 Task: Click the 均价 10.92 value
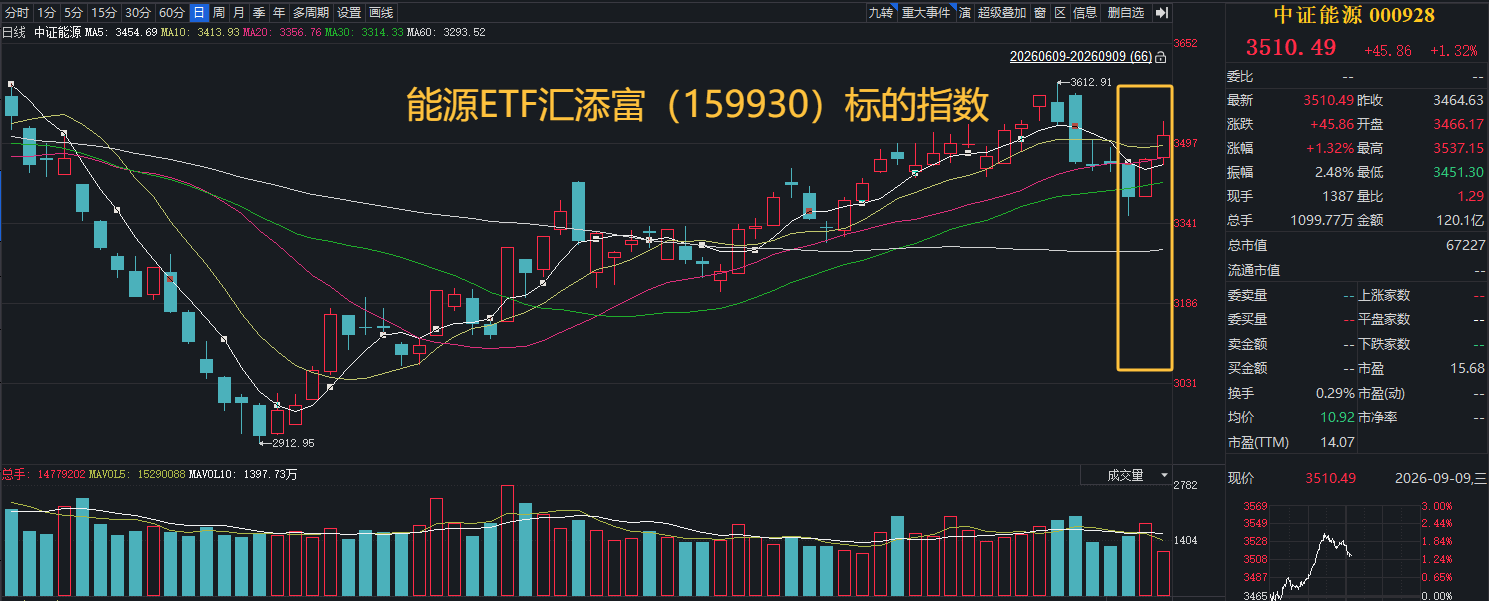(x=1339, y=417)
